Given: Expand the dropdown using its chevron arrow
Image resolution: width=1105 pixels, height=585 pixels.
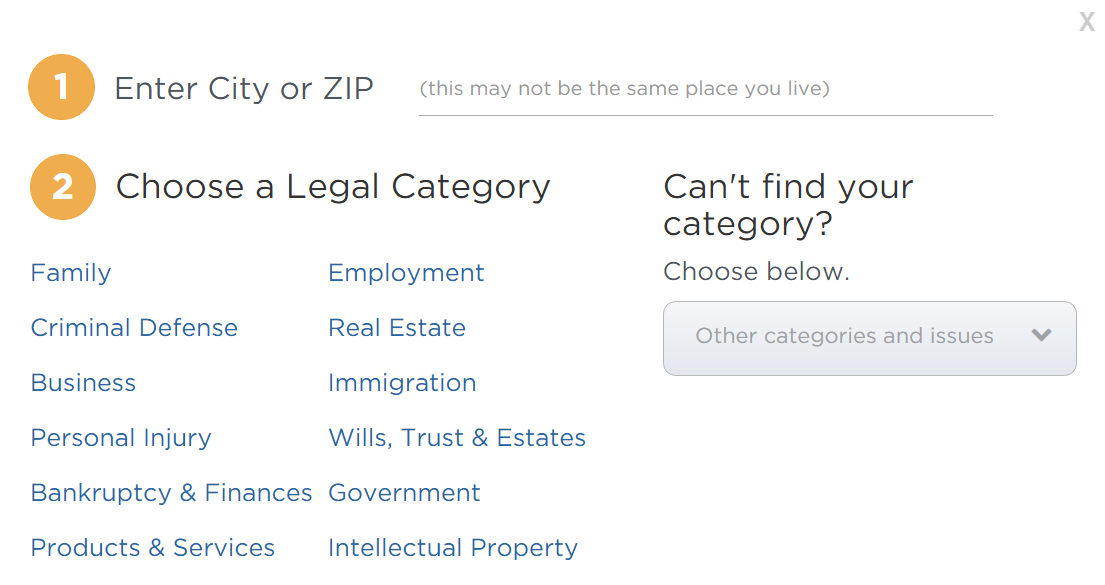Looking at the screenshot, I should click(1041, 336).
